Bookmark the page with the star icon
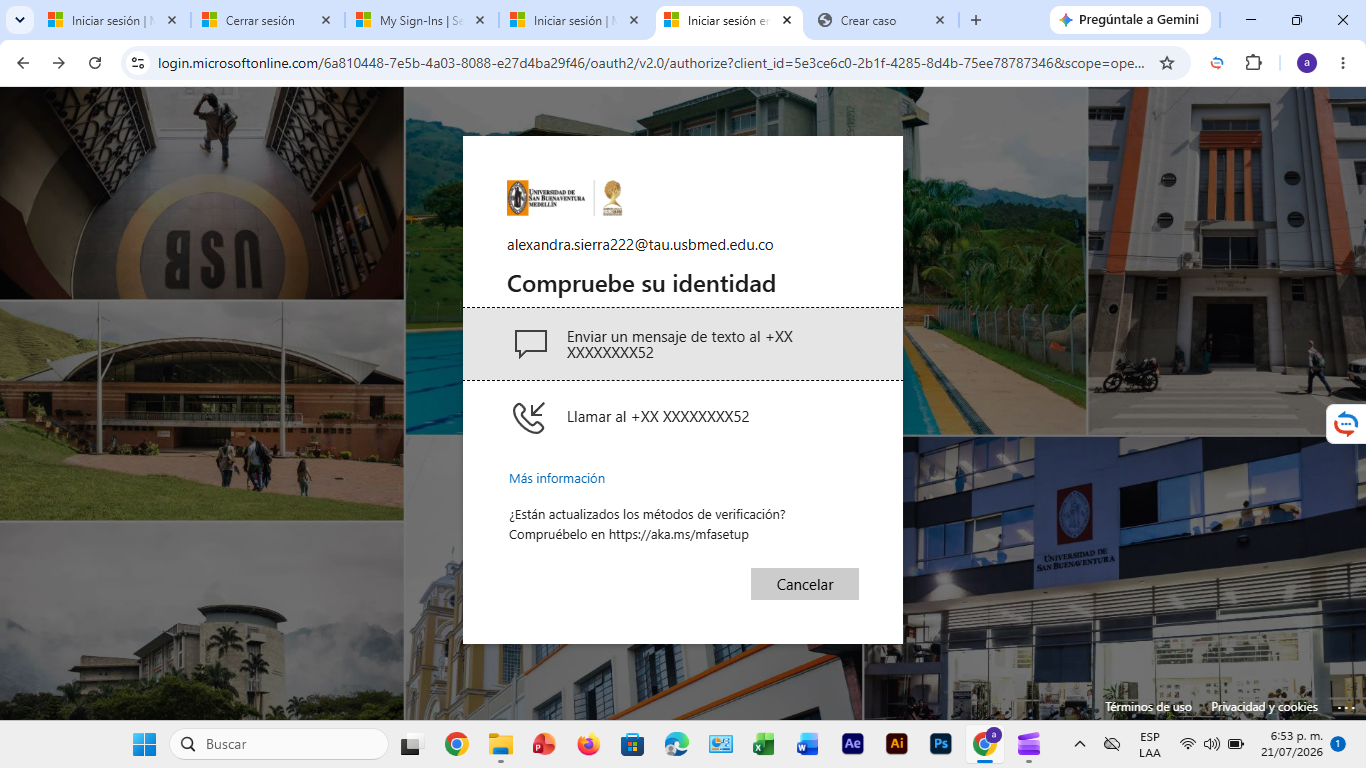Viewport: 1366px width, 768px height. (x=1167, y=63)
